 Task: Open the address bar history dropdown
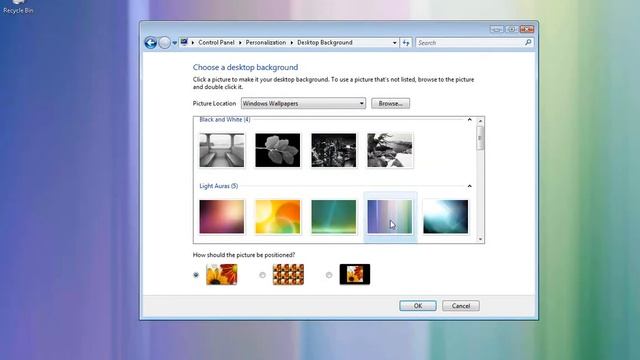[x=395, y=42]
